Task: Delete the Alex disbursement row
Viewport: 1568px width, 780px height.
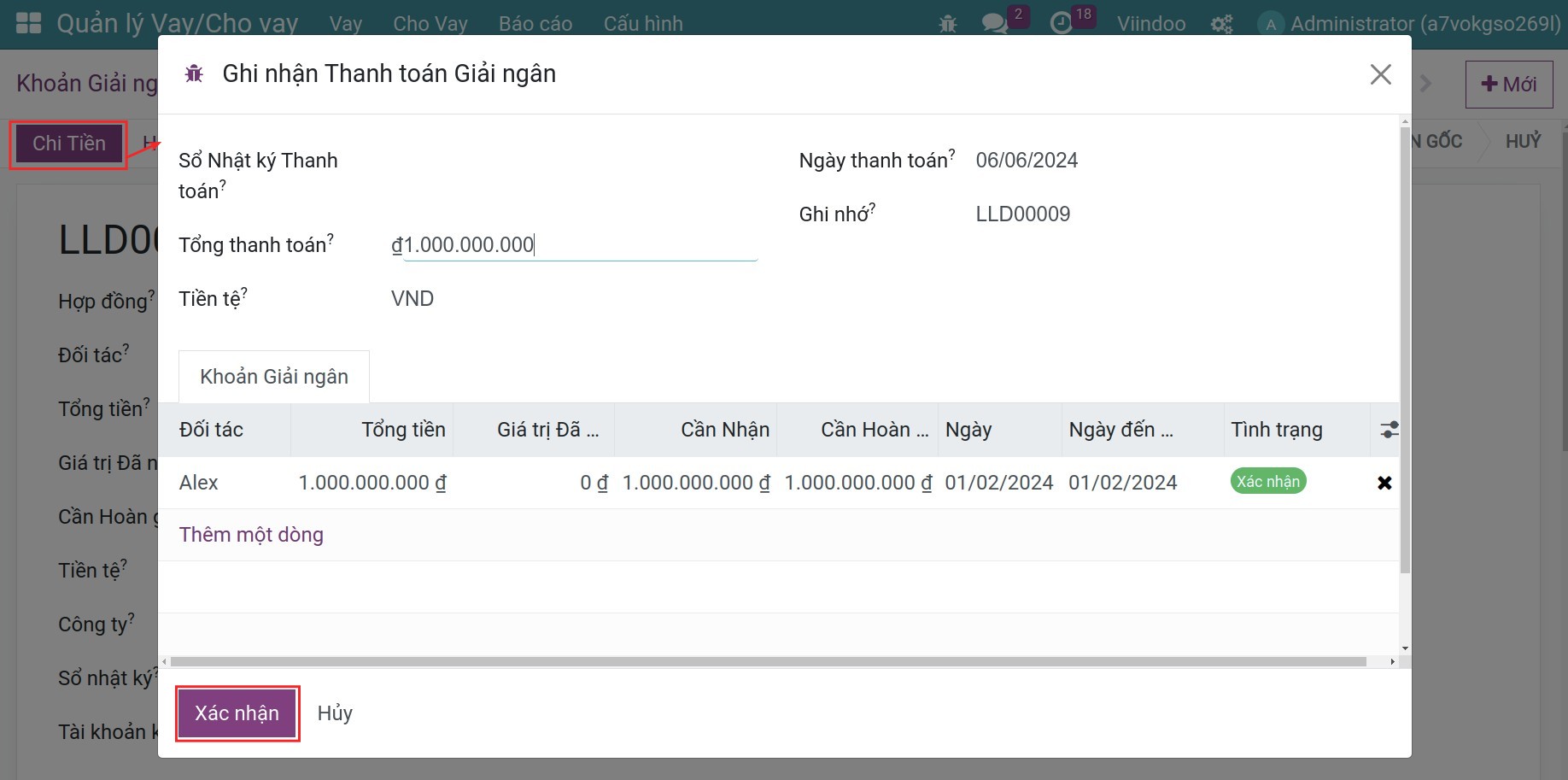Action: [1384, 483]
